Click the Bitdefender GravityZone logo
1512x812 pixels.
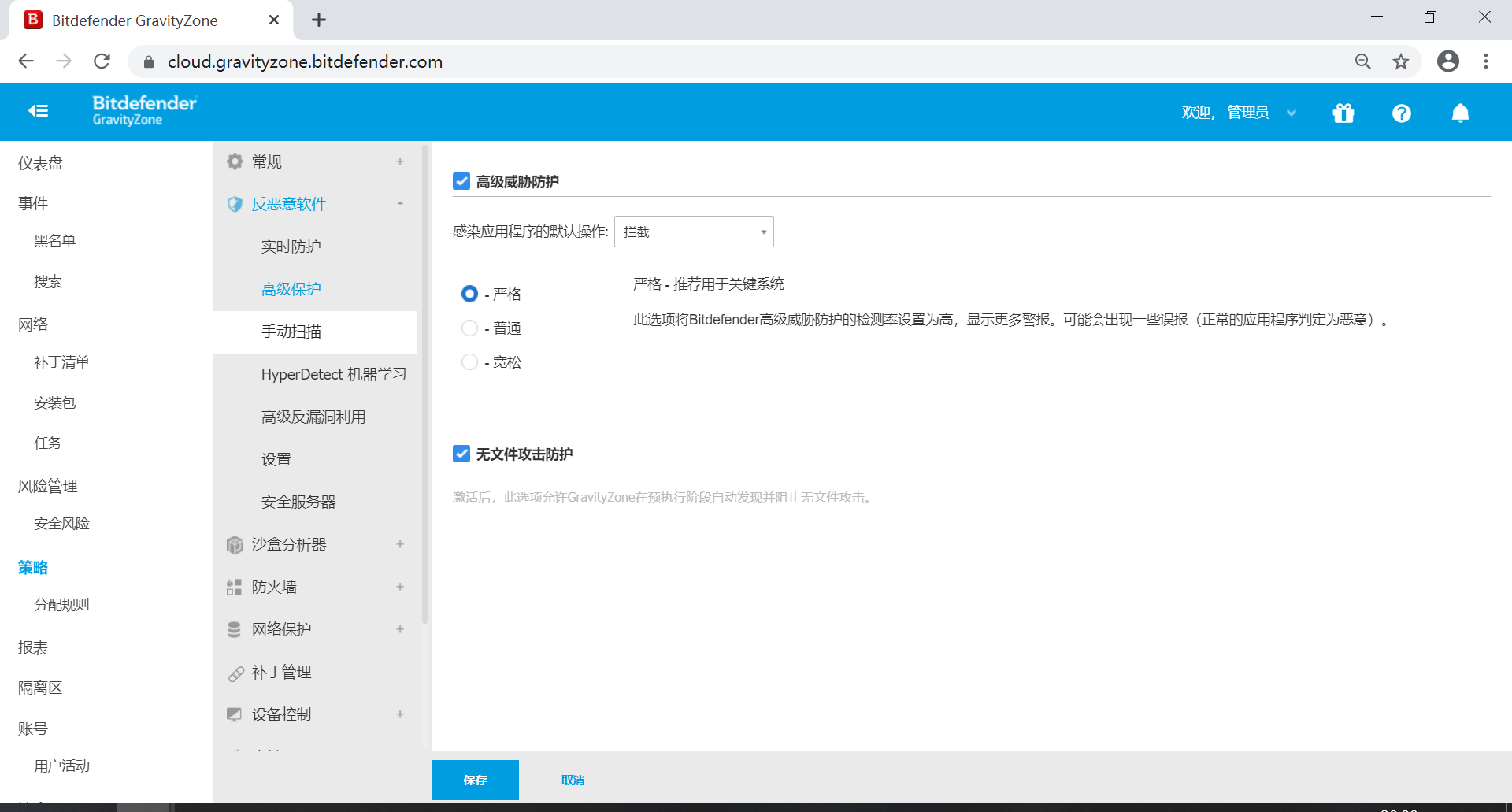click(x=145, y=110)
